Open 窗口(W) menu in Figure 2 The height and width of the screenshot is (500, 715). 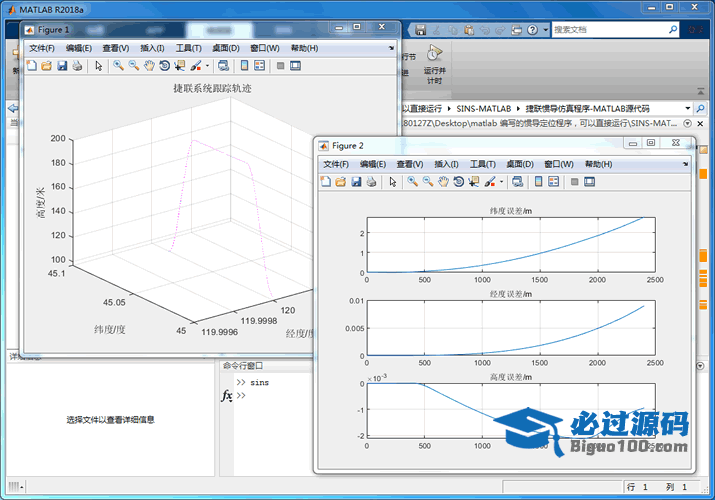[x=559, y=164]
